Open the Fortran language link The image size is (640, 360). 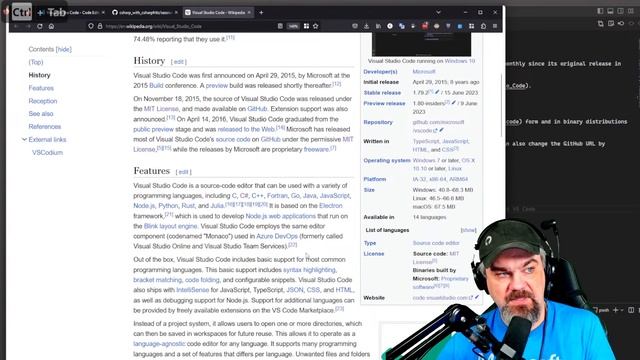tap(277, 196)
